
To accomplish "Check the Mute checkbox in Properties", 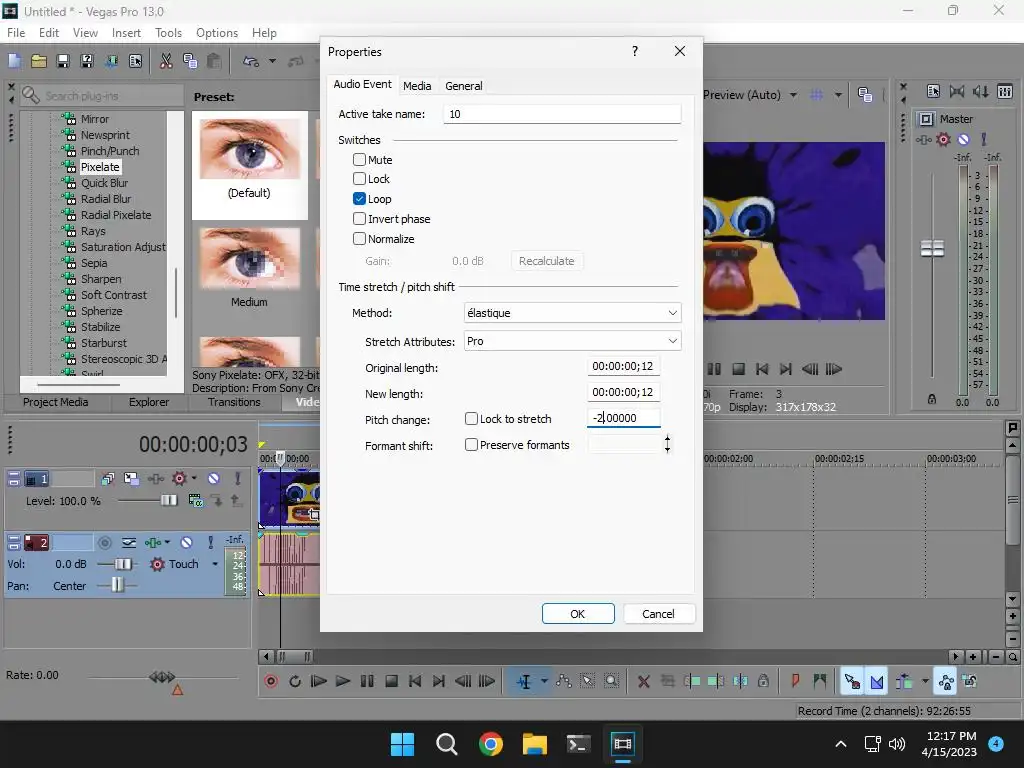I will (x=359, y=159).
